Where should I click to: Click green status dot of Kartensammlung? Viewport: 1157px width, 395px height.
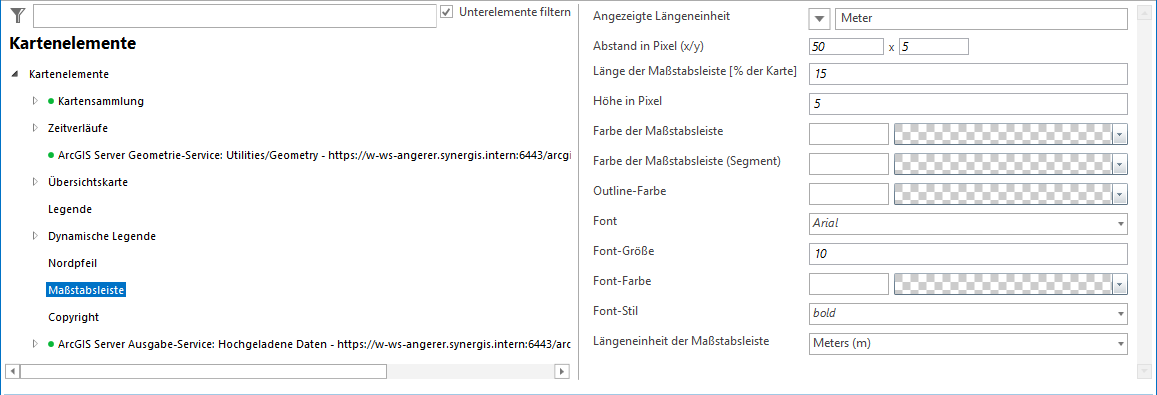pyautogui.click(x=51, y=101)
